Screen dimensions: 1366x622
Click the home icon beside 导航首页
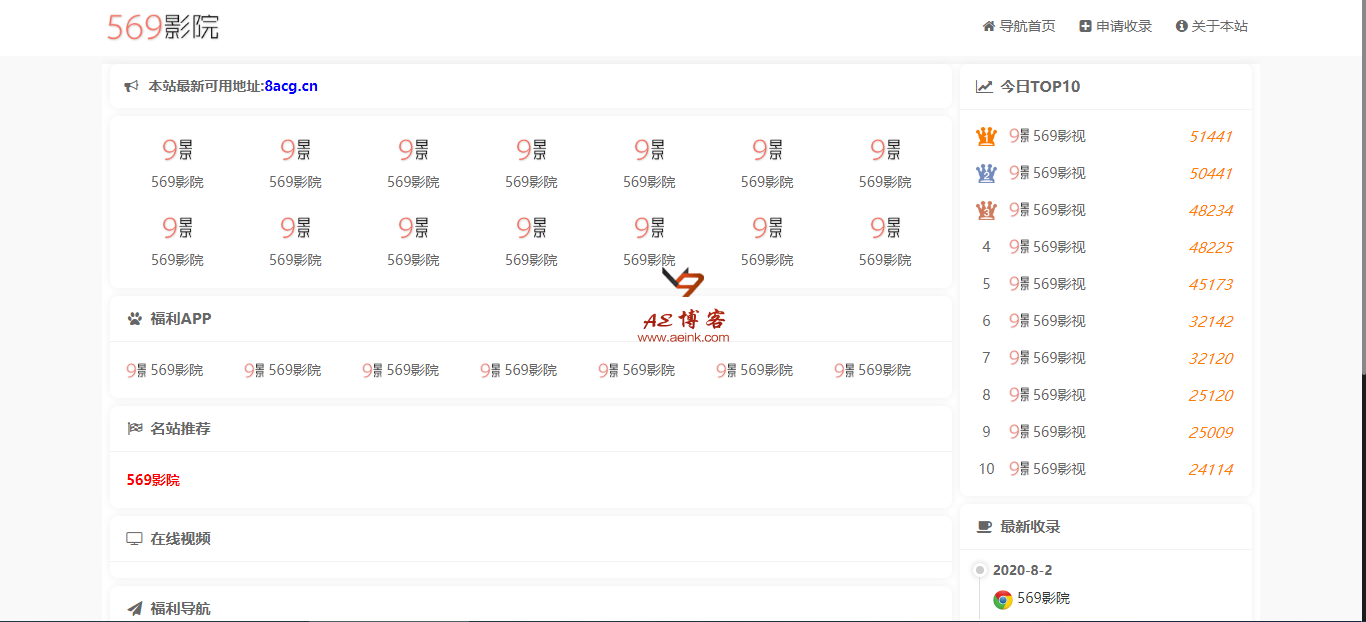pyautogui.click(x=988, y=26)
